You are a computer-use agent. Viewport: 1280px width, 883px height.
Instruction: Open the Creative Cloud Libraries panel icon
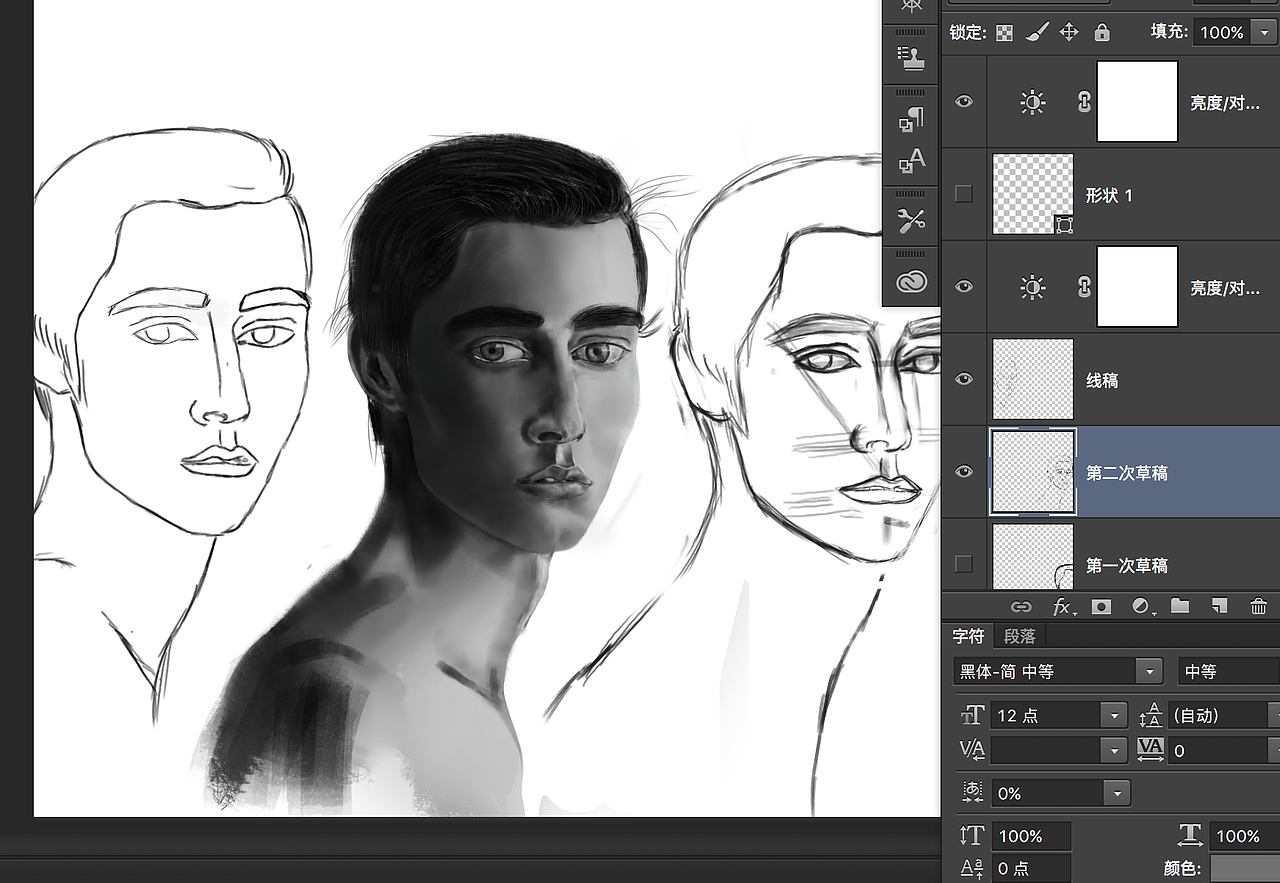coord(911,283)
